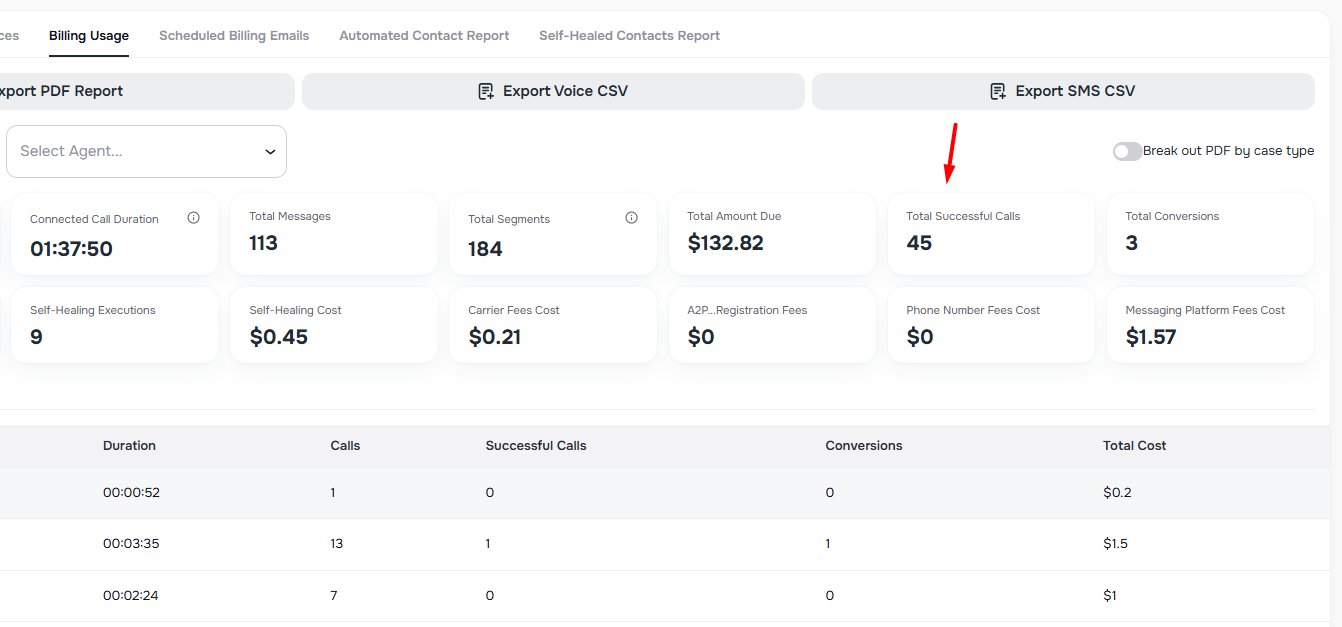Go to Self-Healed Contacts Report tab
This screenshot has height=627, width=1342.
click(x=629, y=36)
